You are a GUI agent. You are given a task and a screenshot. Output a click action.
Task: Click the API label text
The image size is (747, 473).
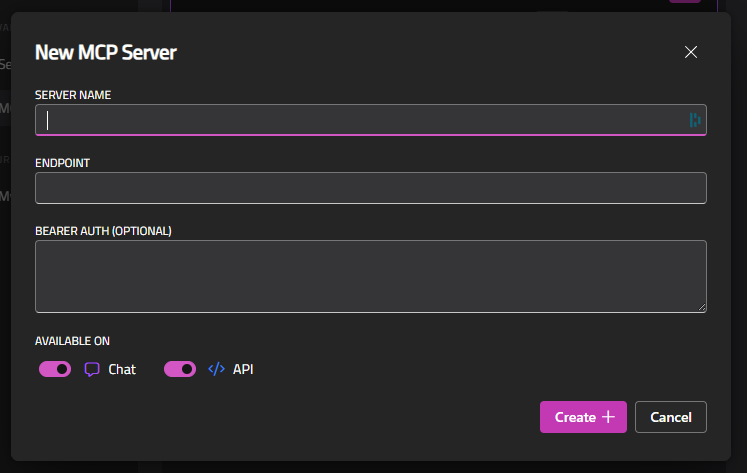[x=243, y=370]
